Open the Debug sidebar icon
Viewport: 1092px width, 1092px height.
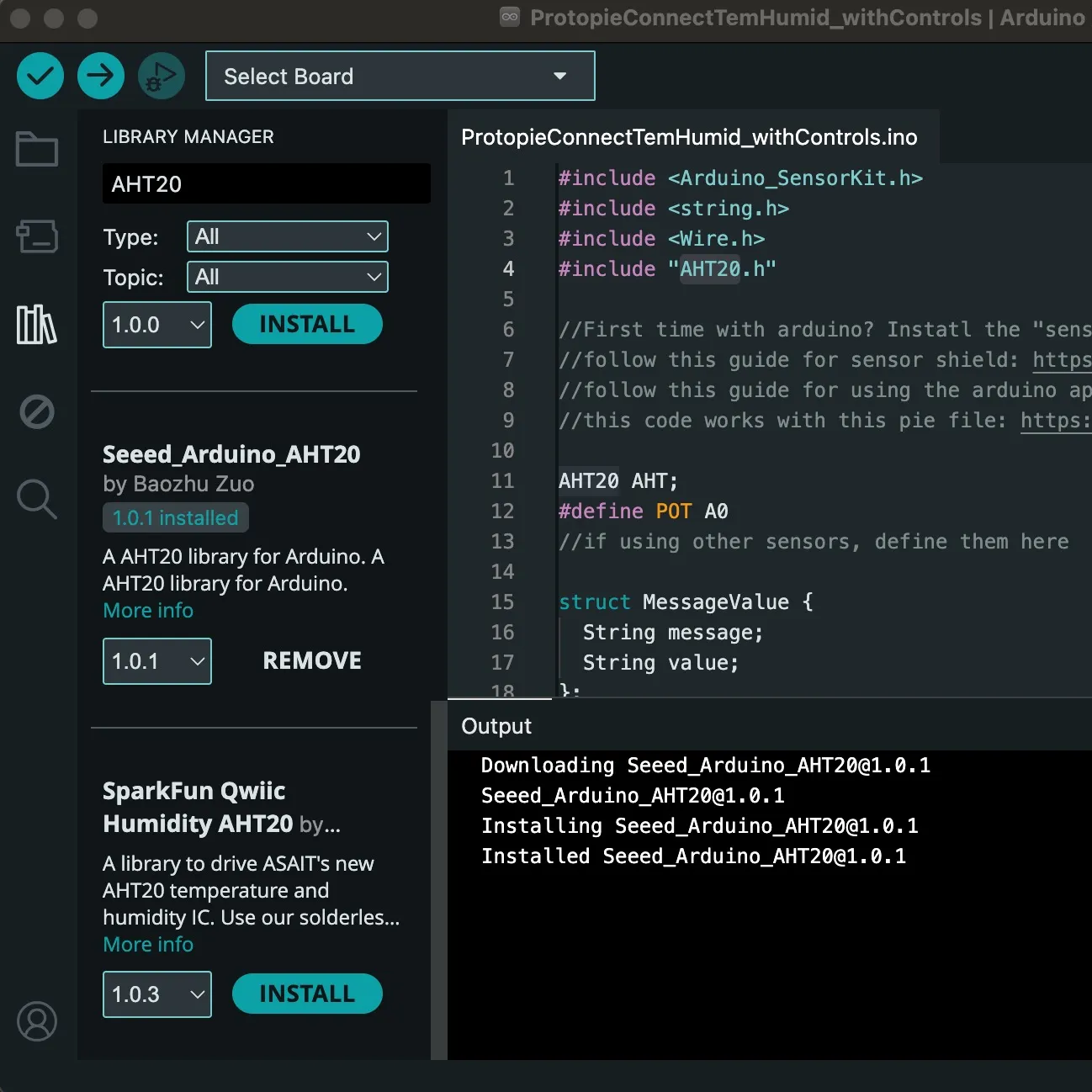(x=36, y=411)
